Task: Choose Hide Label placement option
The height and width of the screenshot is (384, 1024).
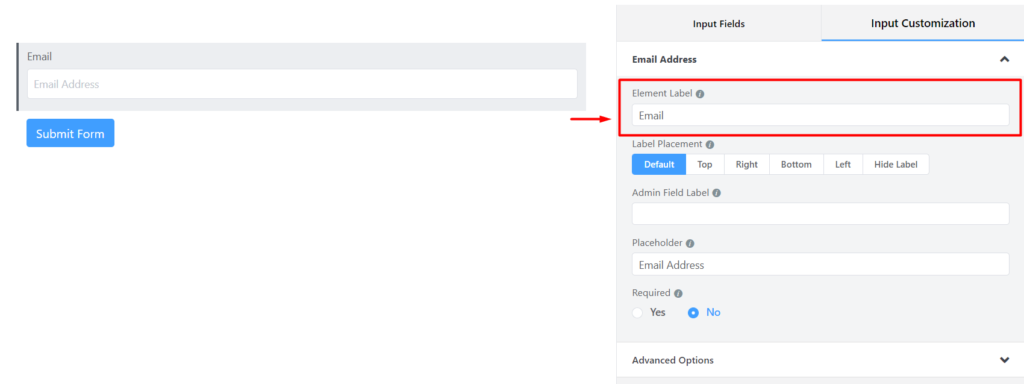Action: pyautogui.click(x=896, y=165)
